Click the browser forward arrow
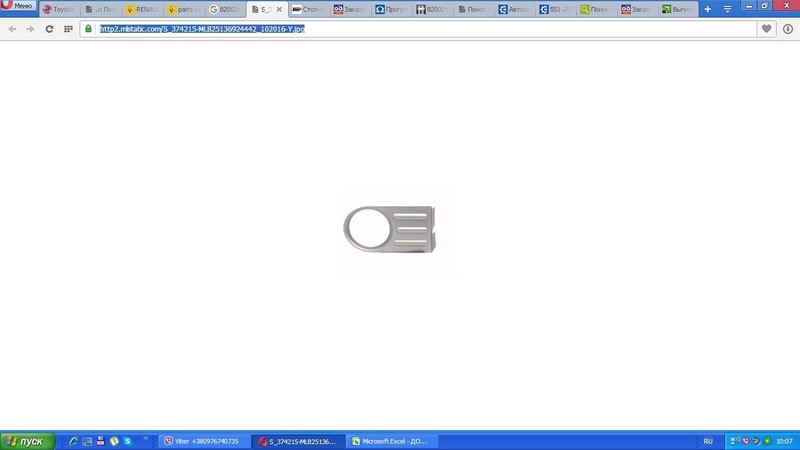 coord(29,28)
